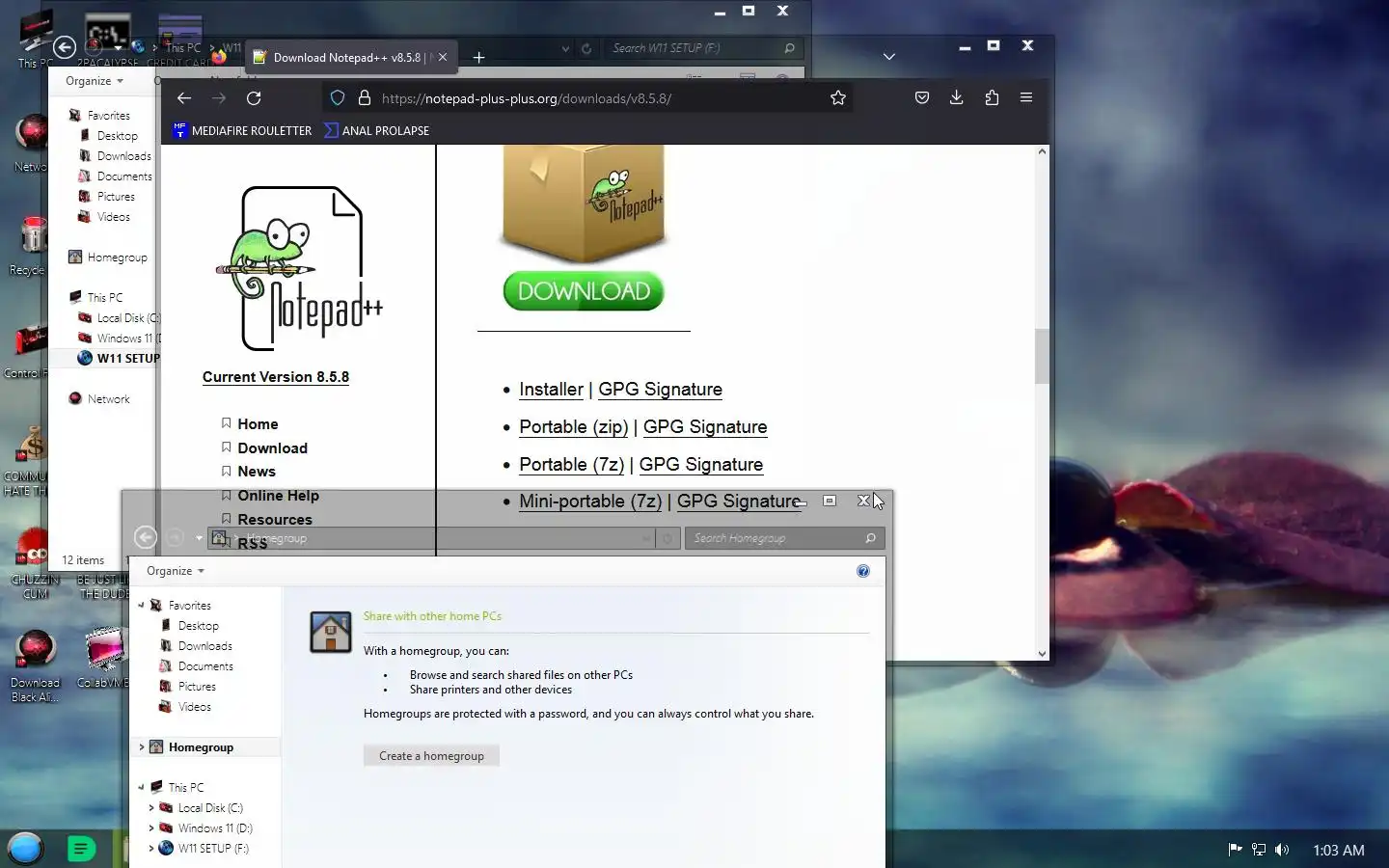The width and height of the screenshot is (1389, 868).
Task: Open the volume speaker tray icon
Action: point(1281,850)
